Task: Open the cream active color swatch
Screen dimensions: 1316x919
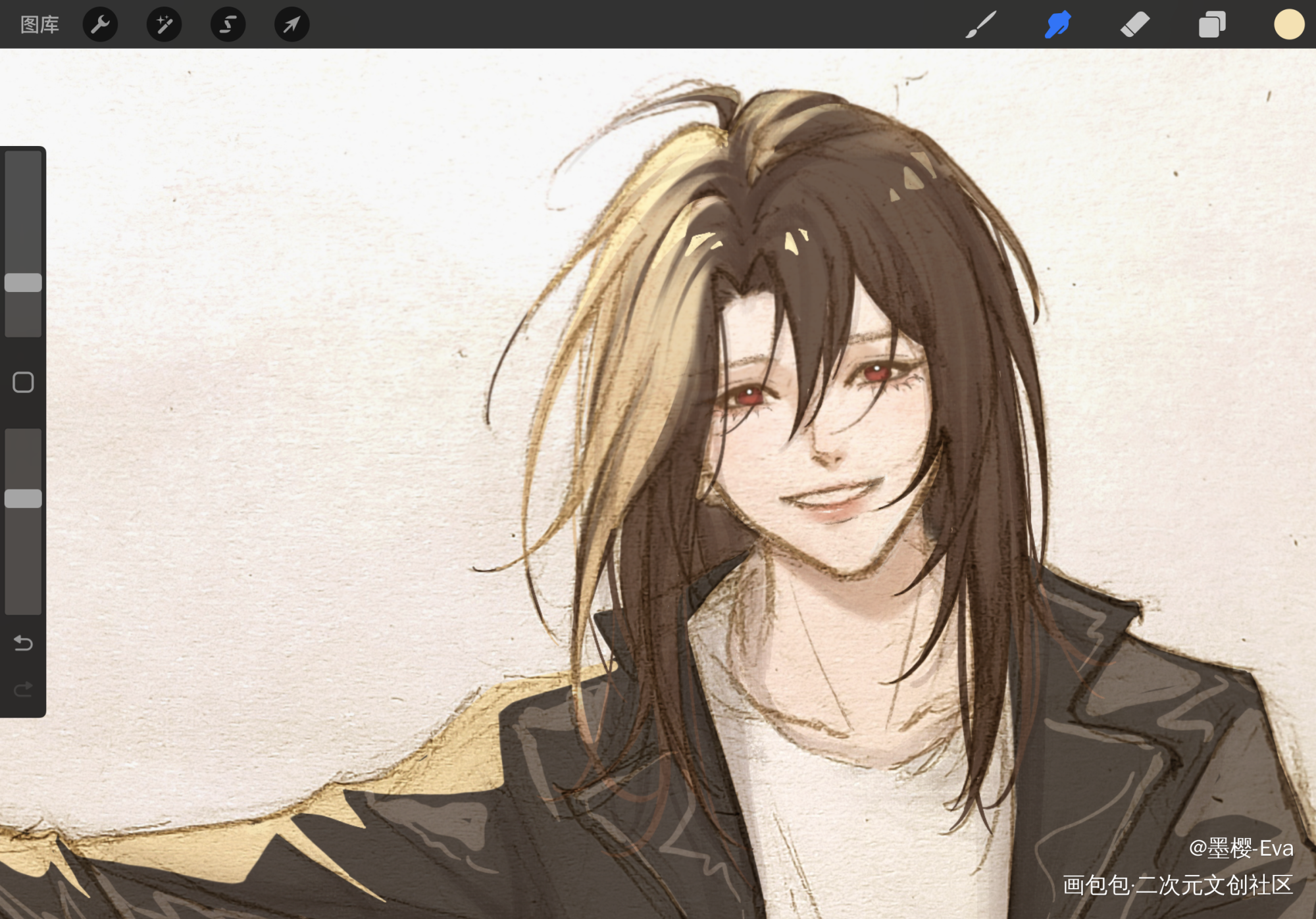Action: click(1288, 24)
